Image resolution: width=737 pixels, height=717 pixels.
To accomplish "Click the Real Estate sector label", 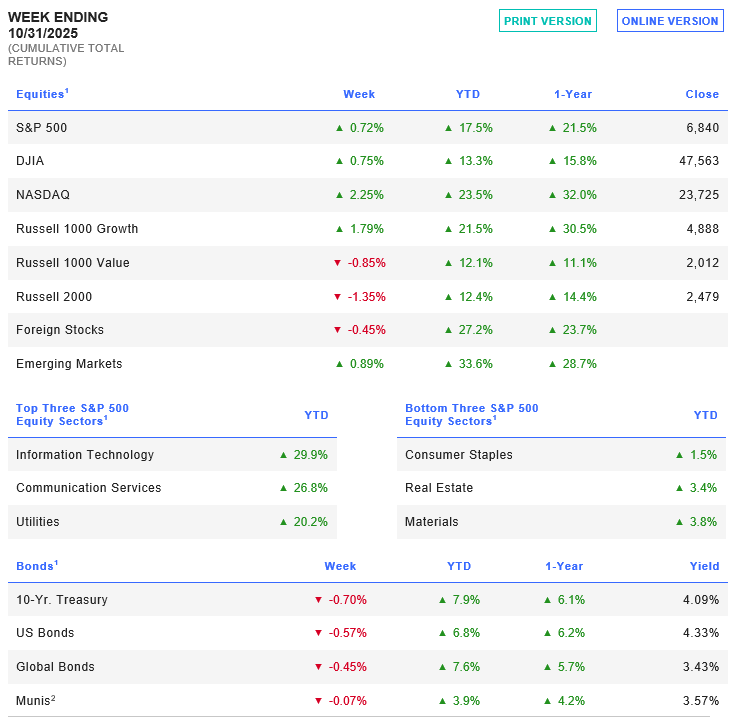I will pyautogui.click(x=439, y=488).
